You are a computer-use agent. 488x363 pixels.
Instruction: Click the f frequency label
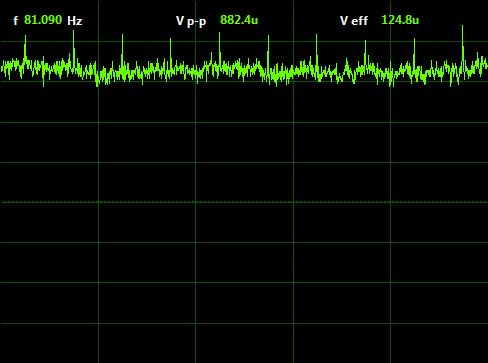pyautogui.click(x=15, y=21)
